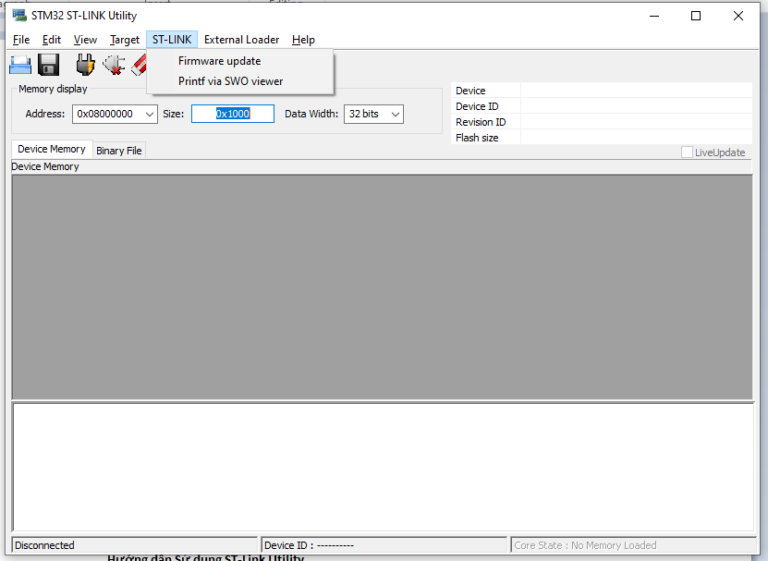This screenshot has height=561, width=768.
Task: Enable the LiveUpdate checkbox
Action: pos(687,152)
